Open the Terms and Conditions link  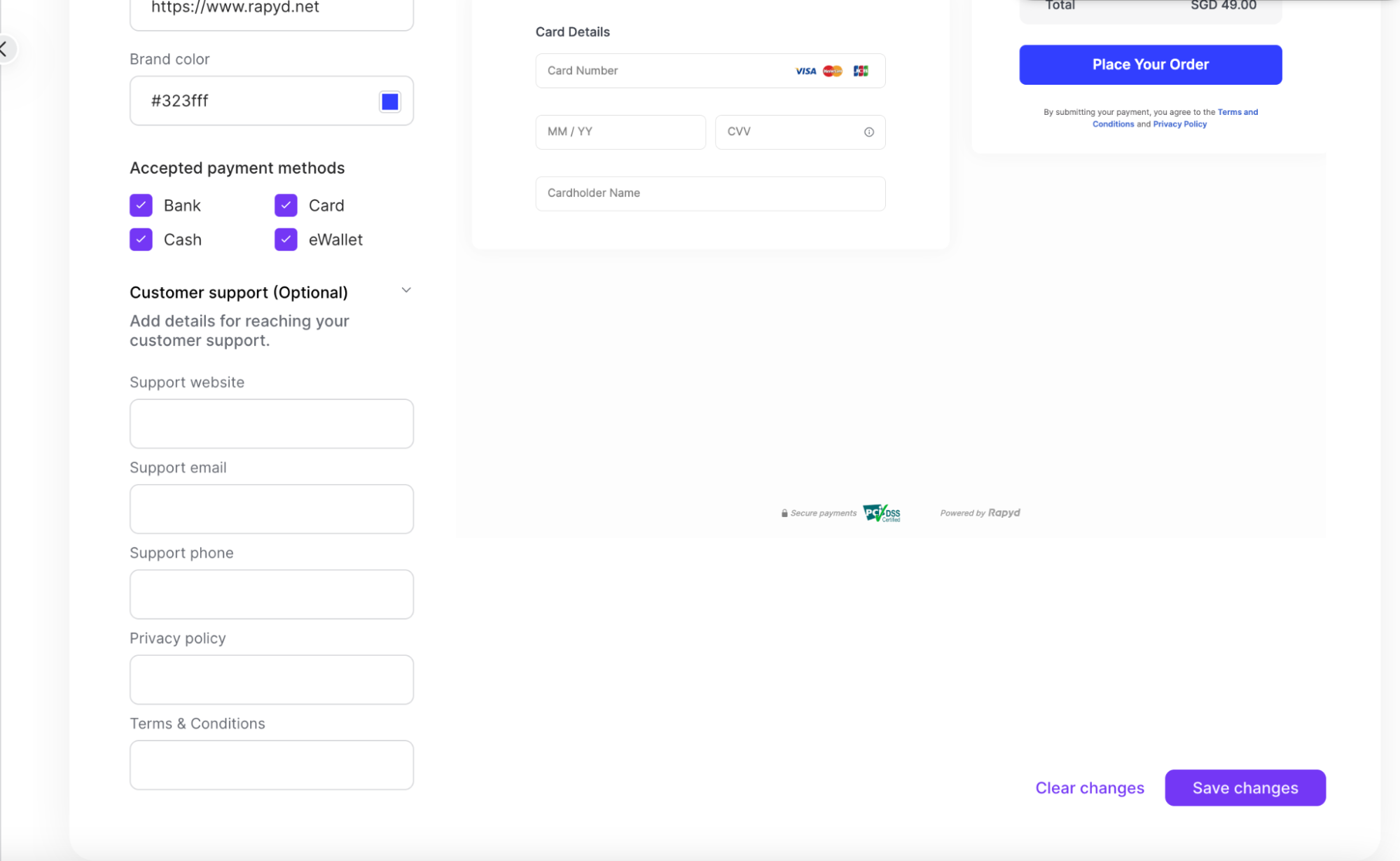[x=1238, y=111]
